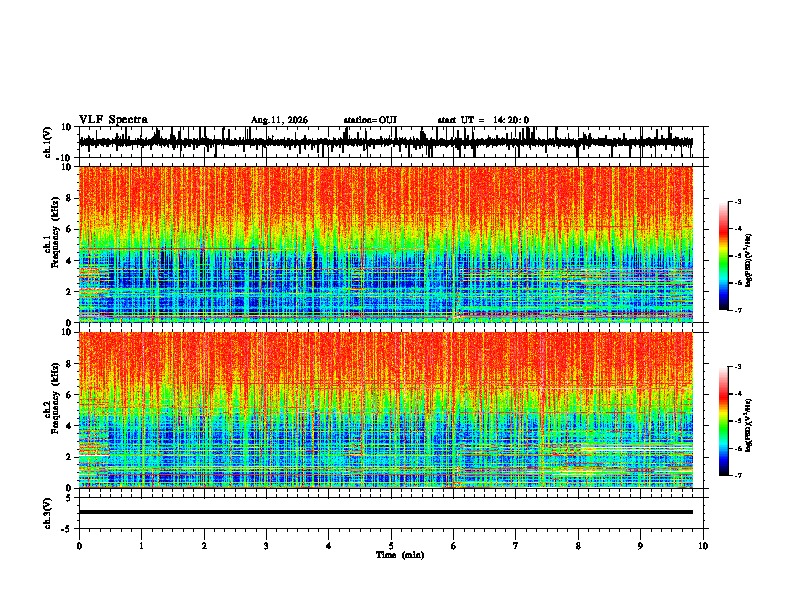Image resolution: width=792 pixels, height=612 pixels.
Task: Click time axis tick label "4"
Action: tap(329, 546)
